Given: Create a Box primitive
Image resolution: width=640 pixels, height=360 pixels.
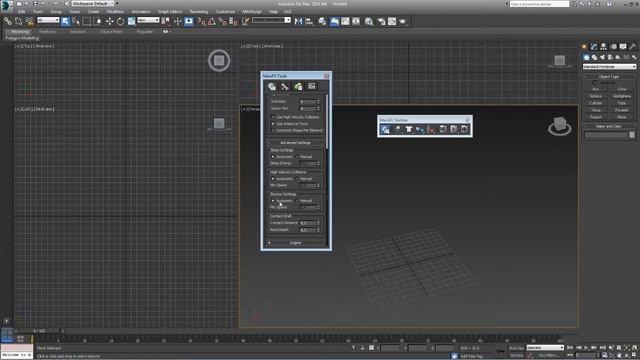Looking at the screenshot, I should [x=596, y=89].
